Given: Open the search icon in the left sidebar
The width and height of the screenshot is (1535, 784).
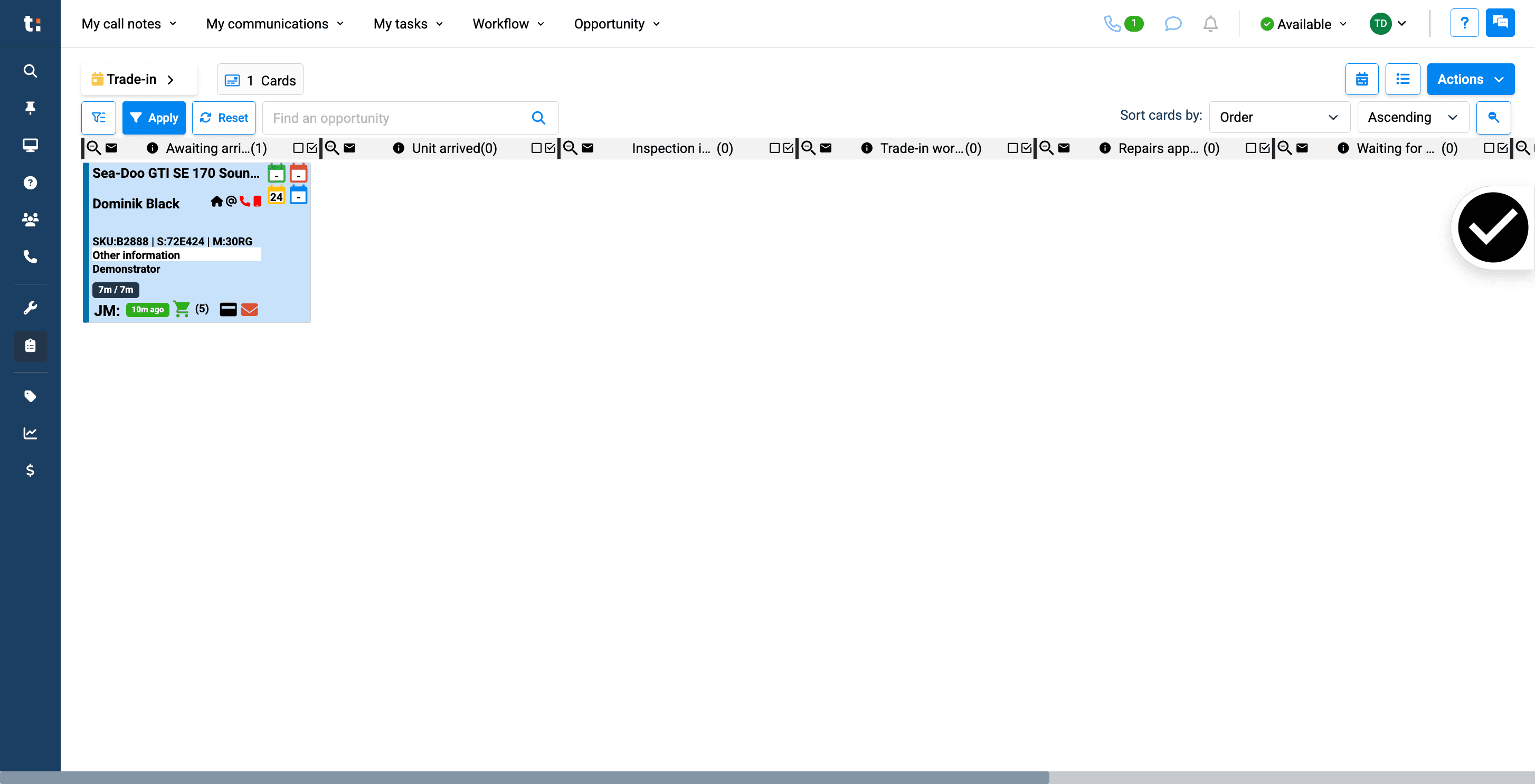Looking at the screenshot, I should (x=31, y=71).
